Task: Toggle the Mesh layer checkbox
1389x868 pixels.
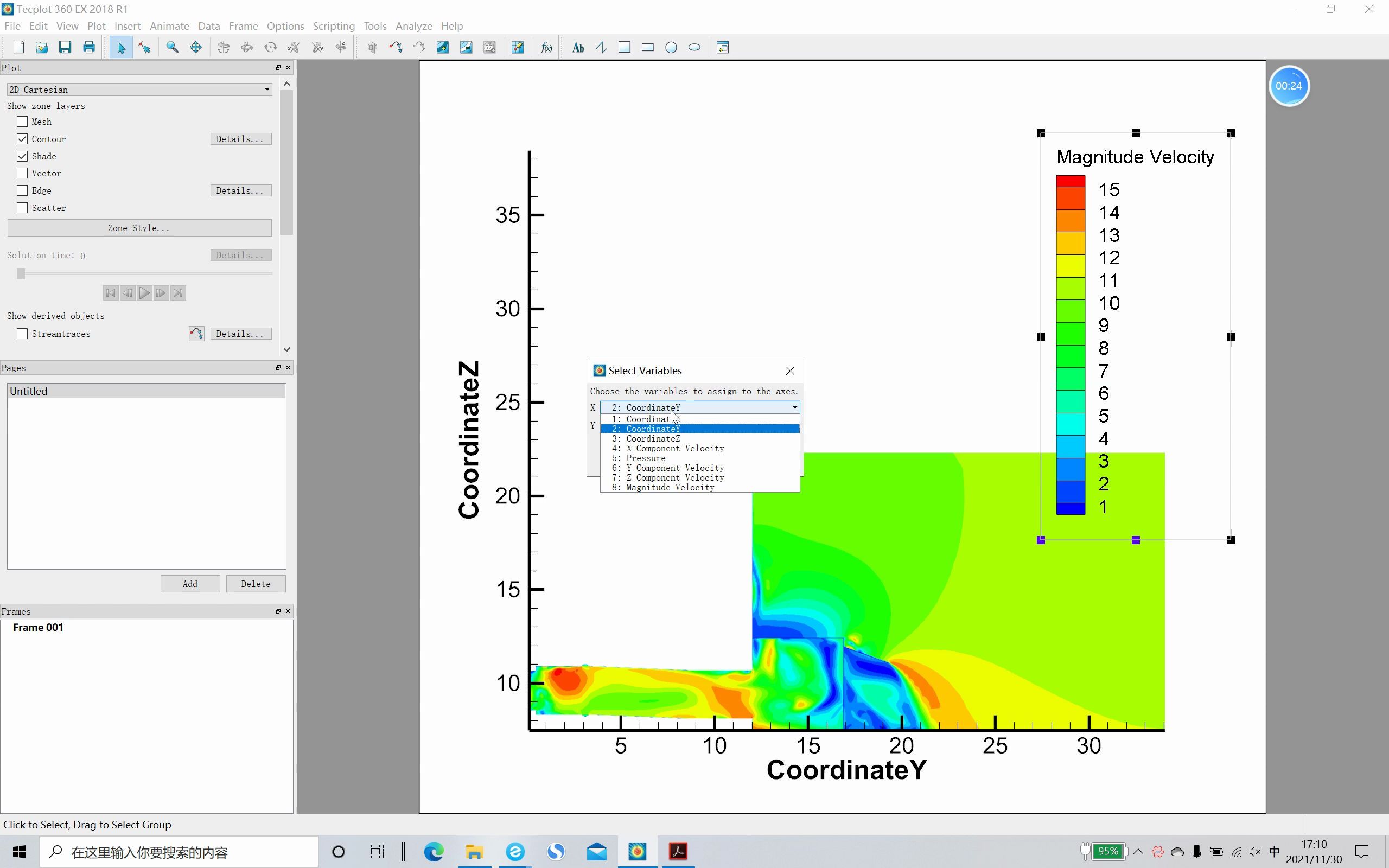Action: pos(22,121)
